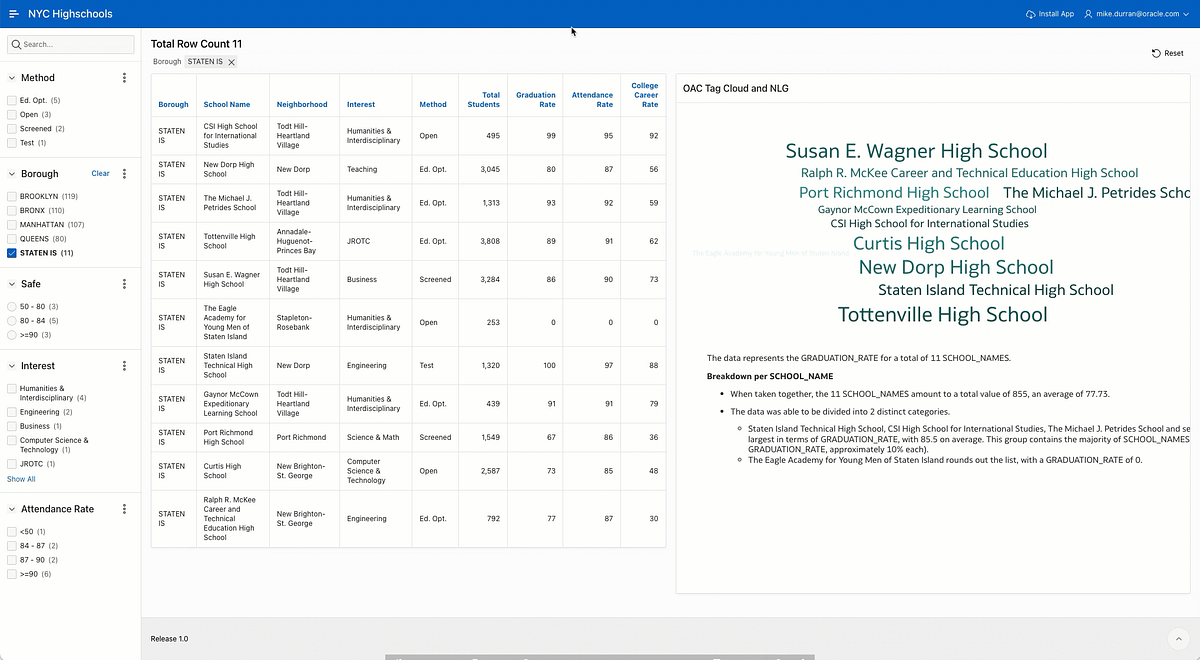1200x660 pixels.
Task: Uncheck the STATEN IS borough filter
Action: [13, 252]
